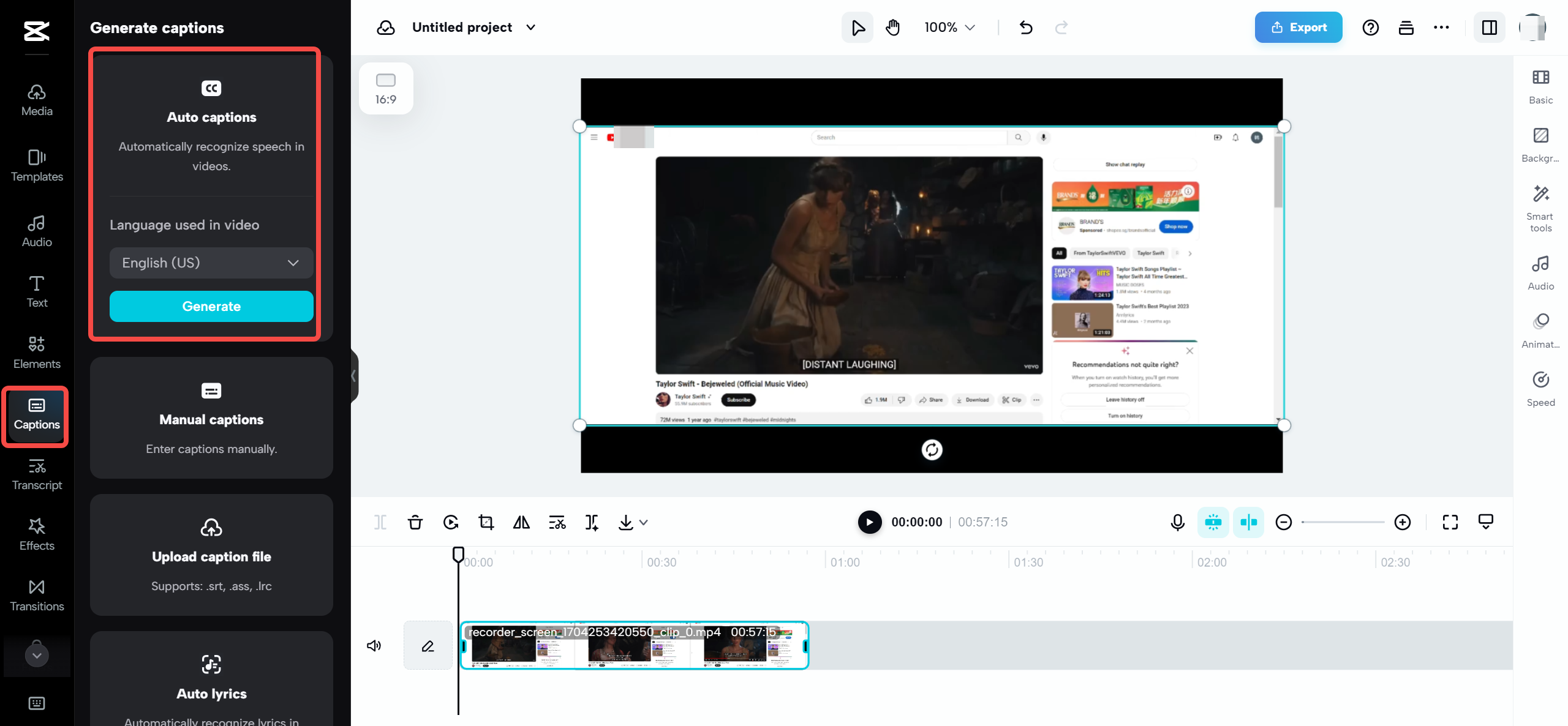The height and width of the screenshot is (726, 1568).
Task: Mute the video track in timeline
Action: pyautogui.click(x=375, y=646)
